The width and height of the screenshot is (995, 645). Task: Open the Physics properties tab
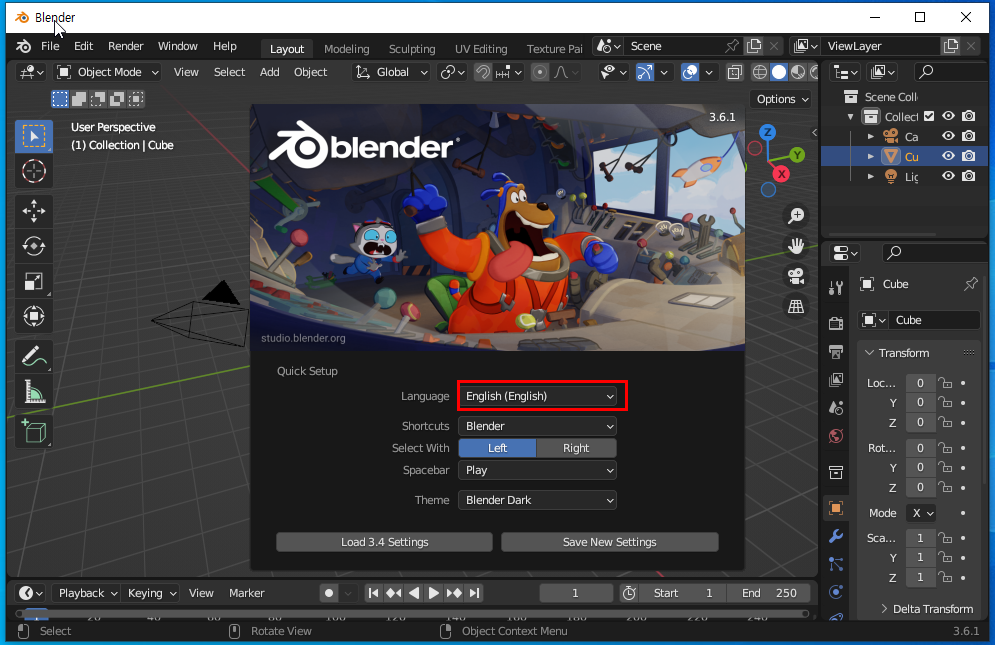coord(836,592)
